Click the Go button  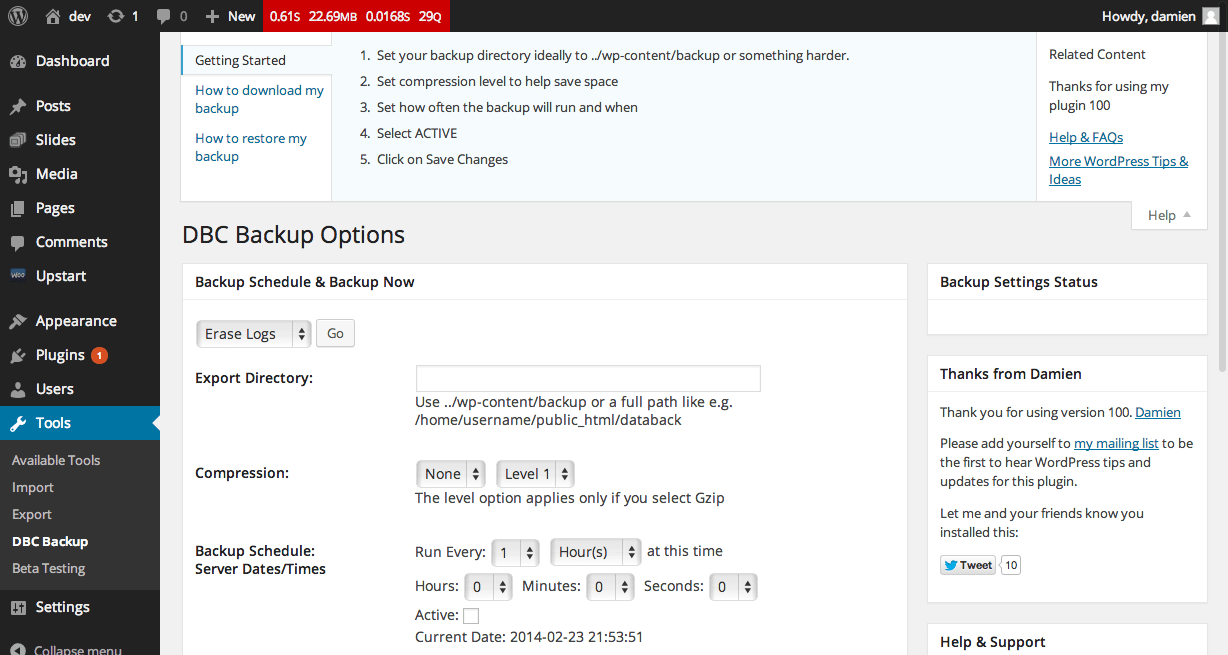pos(336,334)
